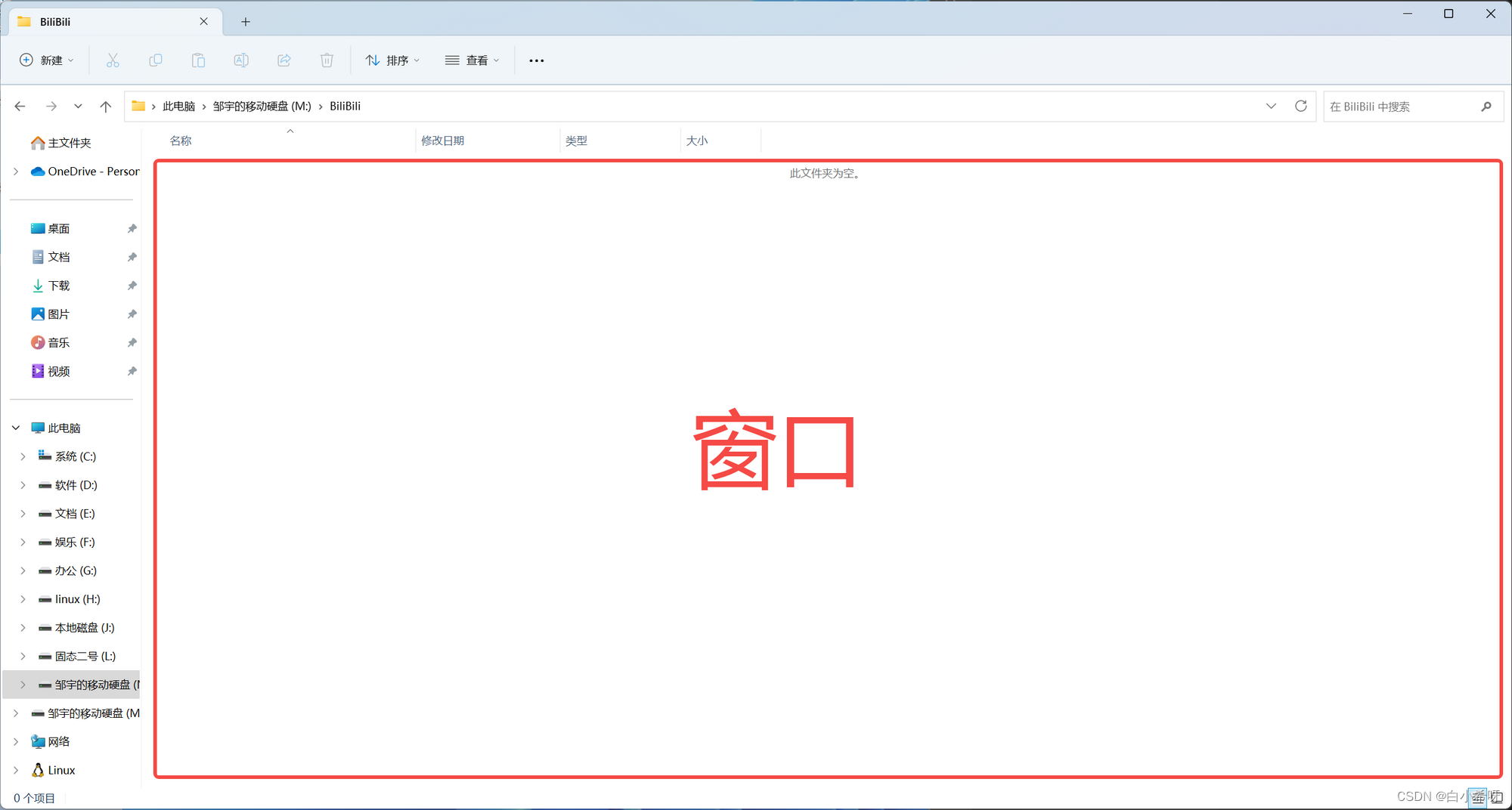Expand OneDrive - Personal tree node
This screenshot has height=810, width=1512.
pyautogui.click(x=16, y=172)
